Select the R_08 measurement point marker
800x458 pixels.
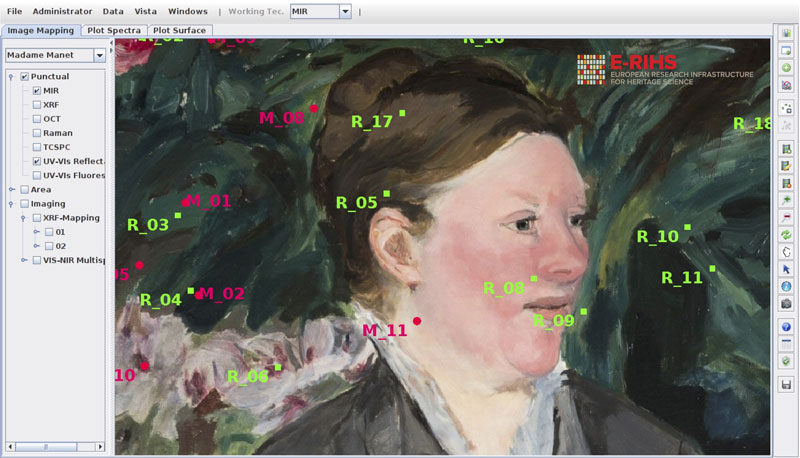pos(534,279)
